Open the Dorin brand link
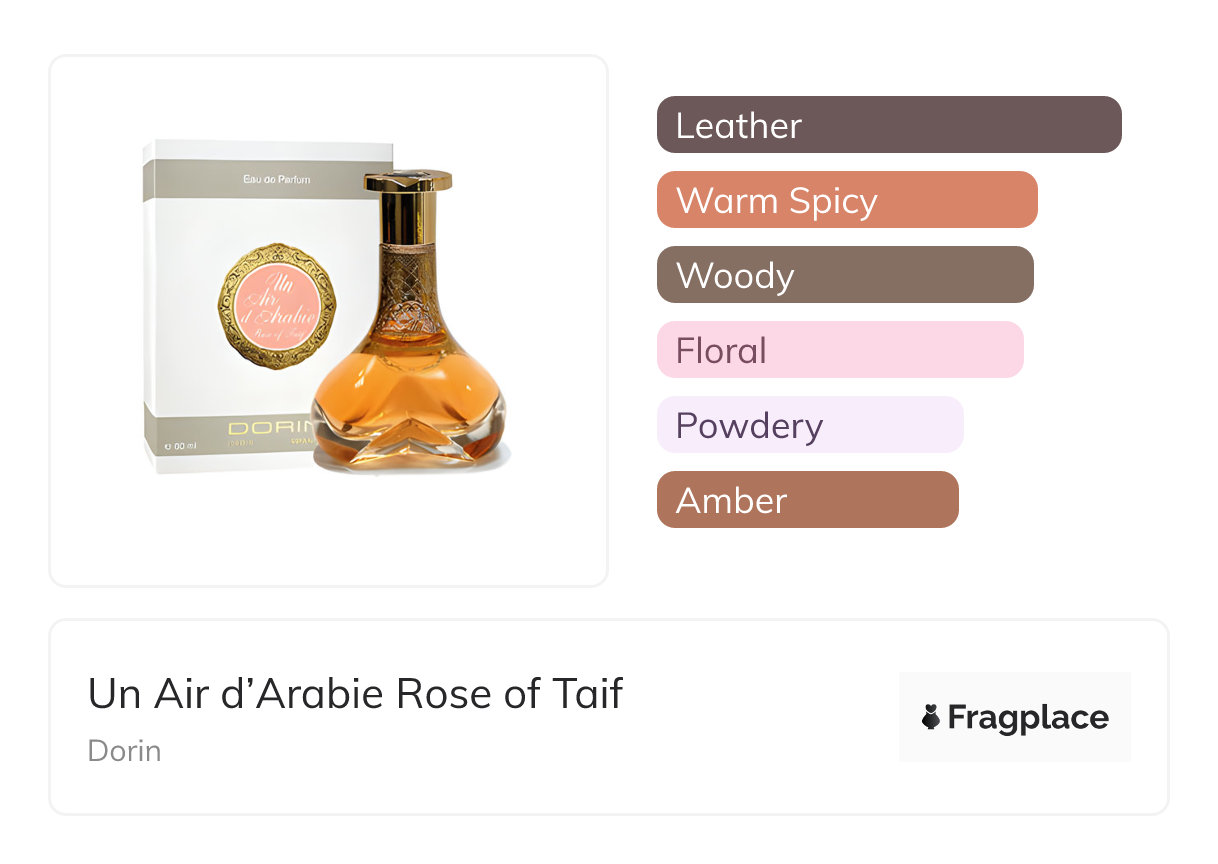 (124, 751)
